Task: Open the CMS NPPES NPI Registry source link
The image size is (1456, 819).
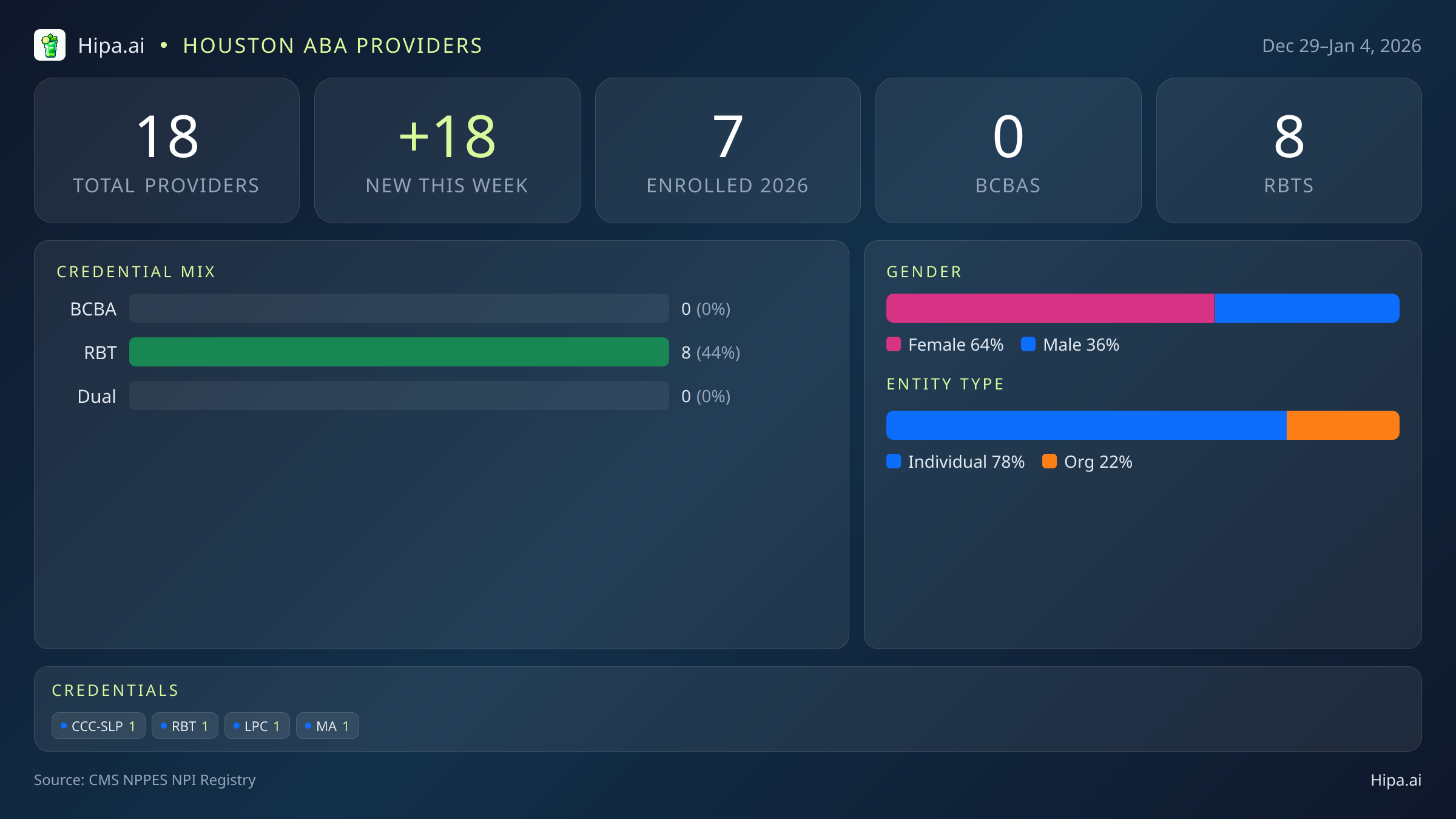Action: 145,780
